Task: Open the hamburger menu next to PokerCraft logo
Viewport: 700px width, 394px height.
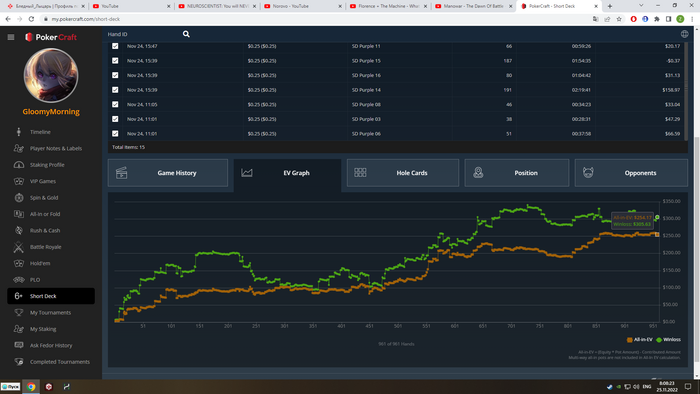Action: (x=11, y=37)
